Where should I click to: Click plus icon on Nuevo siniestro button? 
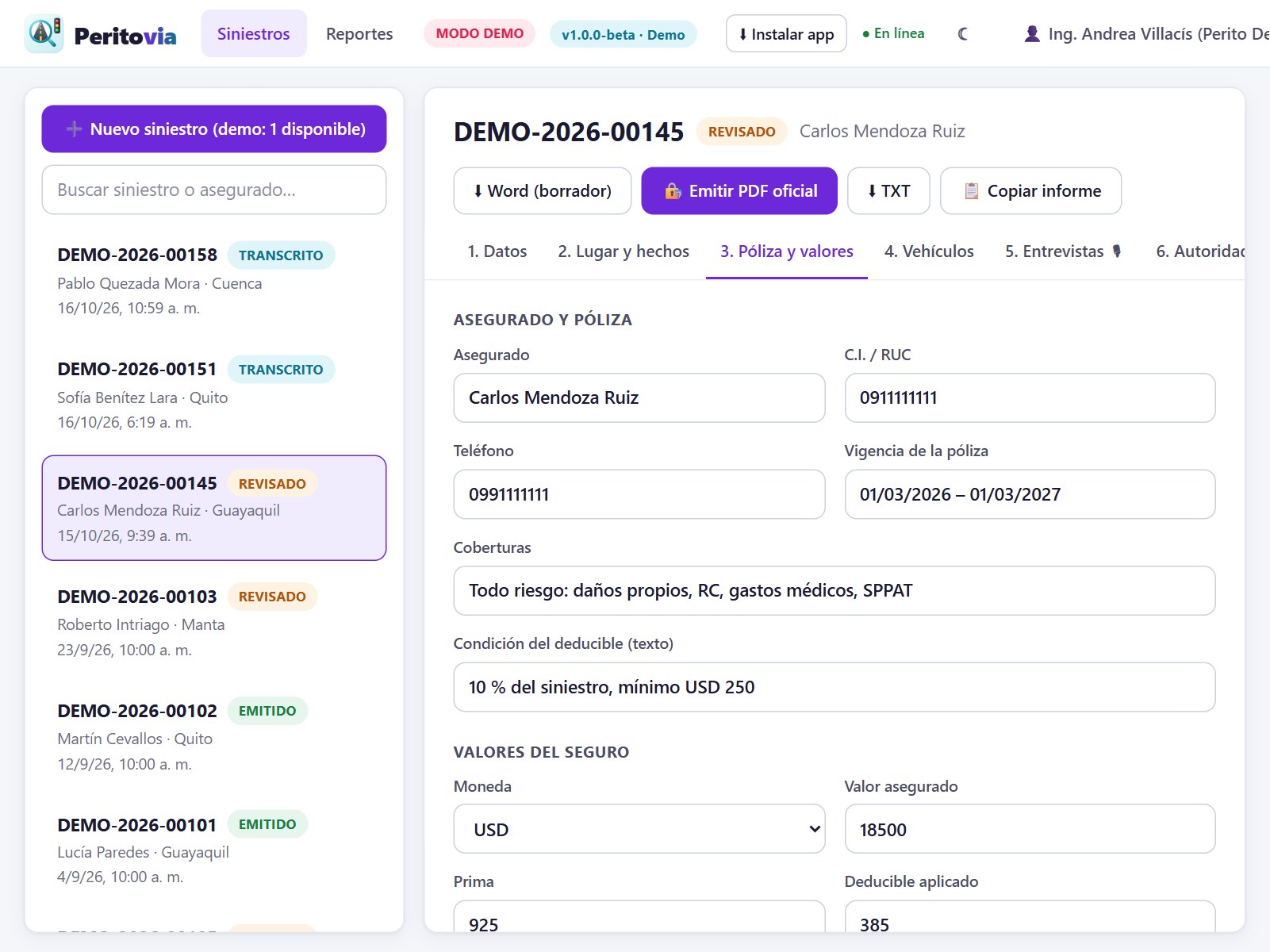tap(74, 129)
